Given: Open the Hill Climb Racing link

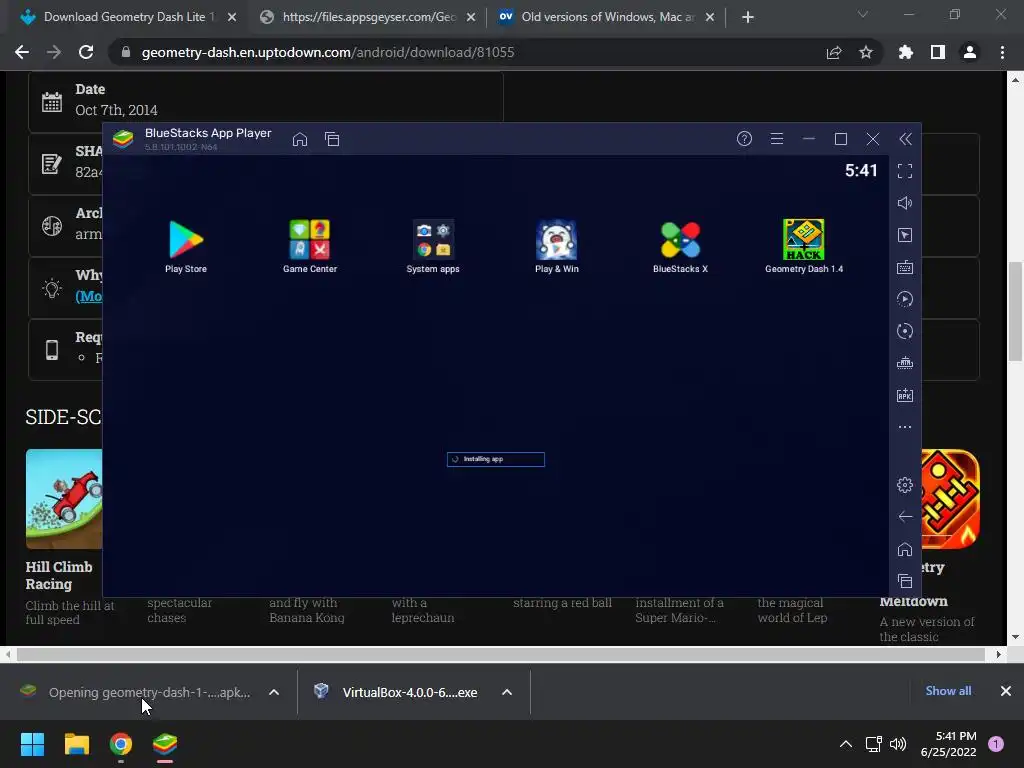Looking at the screenshot, I should click(59, 575).
